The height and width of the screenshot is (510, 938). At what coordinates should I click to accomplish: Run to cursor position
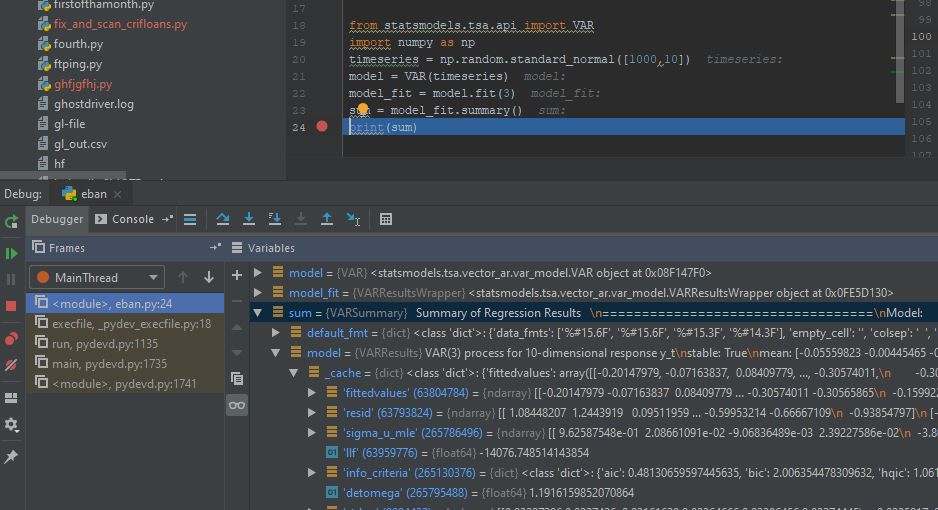[x=353, y=219]
